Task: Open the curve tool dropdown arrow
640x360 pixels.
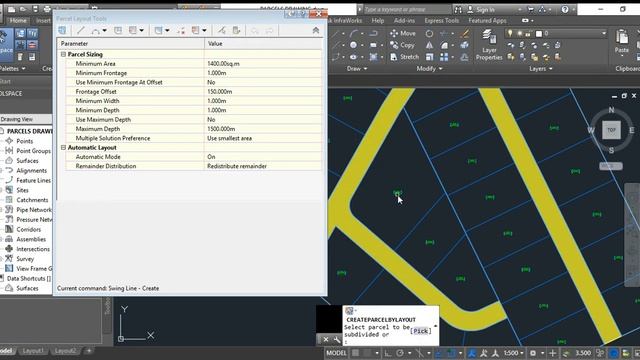Action: pyautogui.click(x=104, y=31)
